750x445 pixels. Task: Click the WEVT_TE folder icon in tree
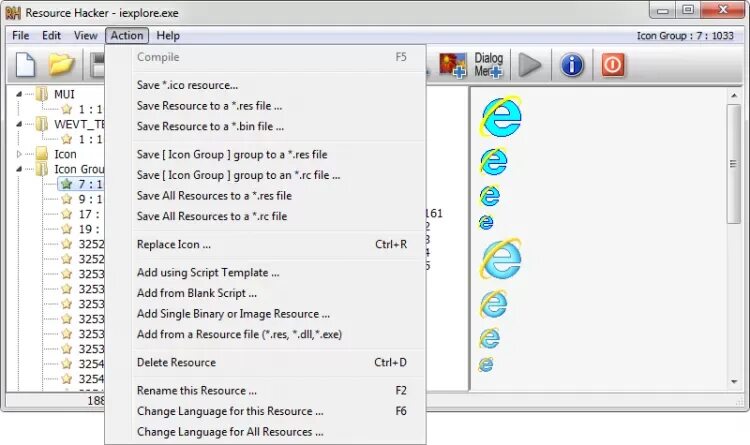point(42,124)
